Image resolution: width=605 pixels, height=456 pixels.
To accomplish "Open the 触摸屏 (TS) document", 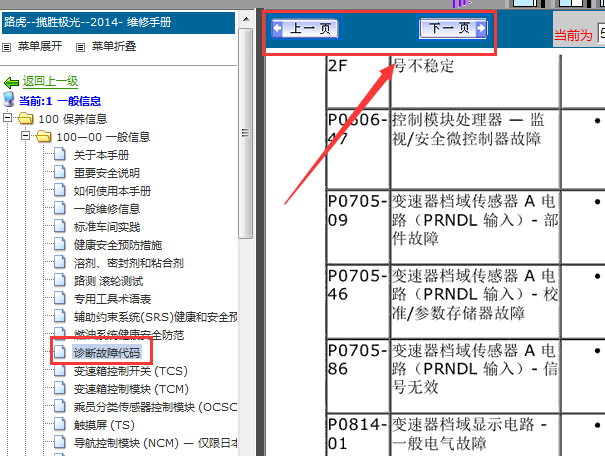I will [104, 425].
